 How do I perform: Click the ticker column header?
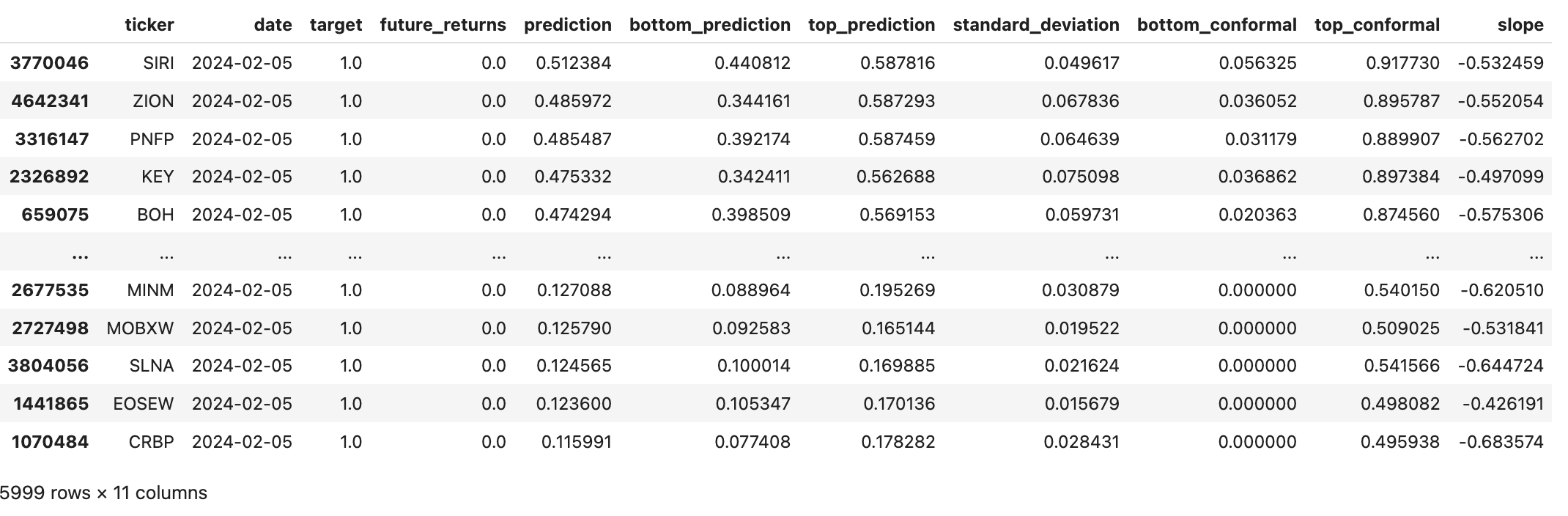pos(149,25)
